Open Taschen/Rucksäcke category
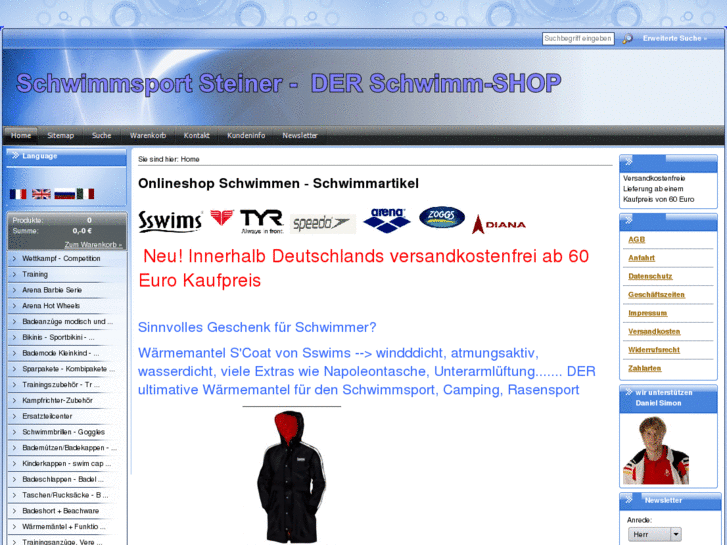727x545 pixels. click(x=67, y=495)
